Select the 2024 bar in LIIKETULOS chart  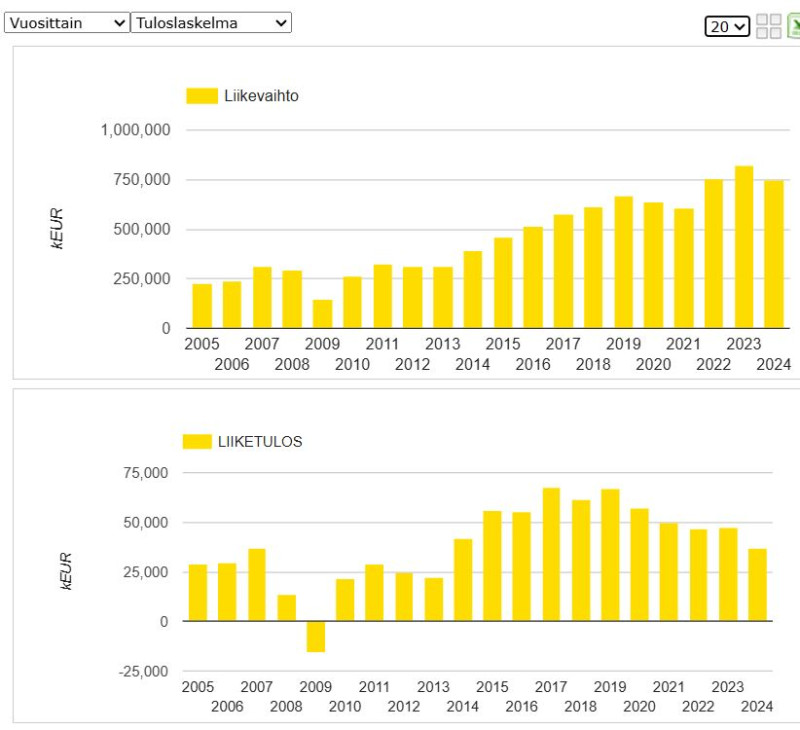tap(758, 585)
